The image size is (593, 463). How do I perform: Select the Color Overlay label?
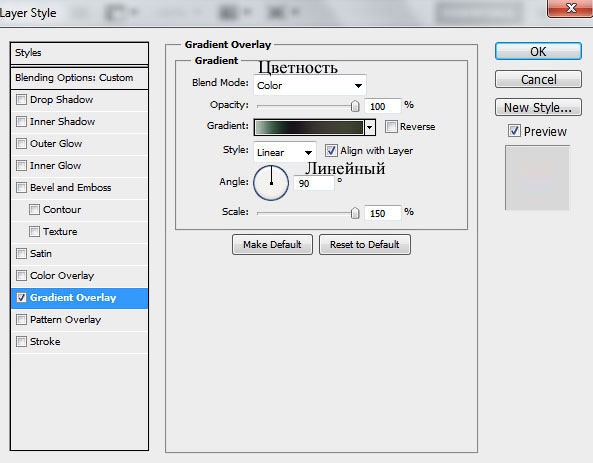pyautogui.click(x=62, y=276)
